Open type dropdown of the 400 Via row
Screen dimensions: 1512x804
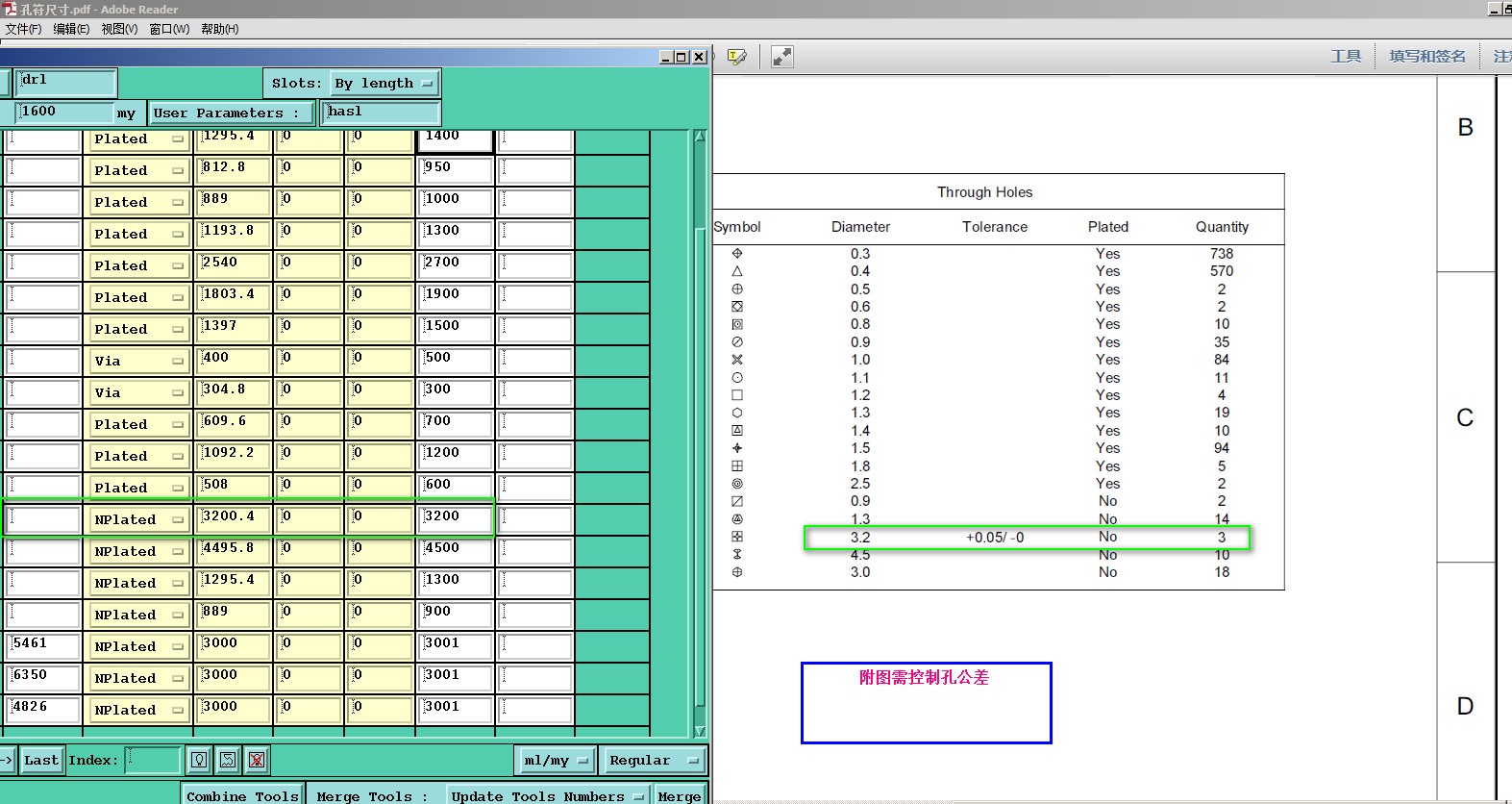(x=138, y=361)
